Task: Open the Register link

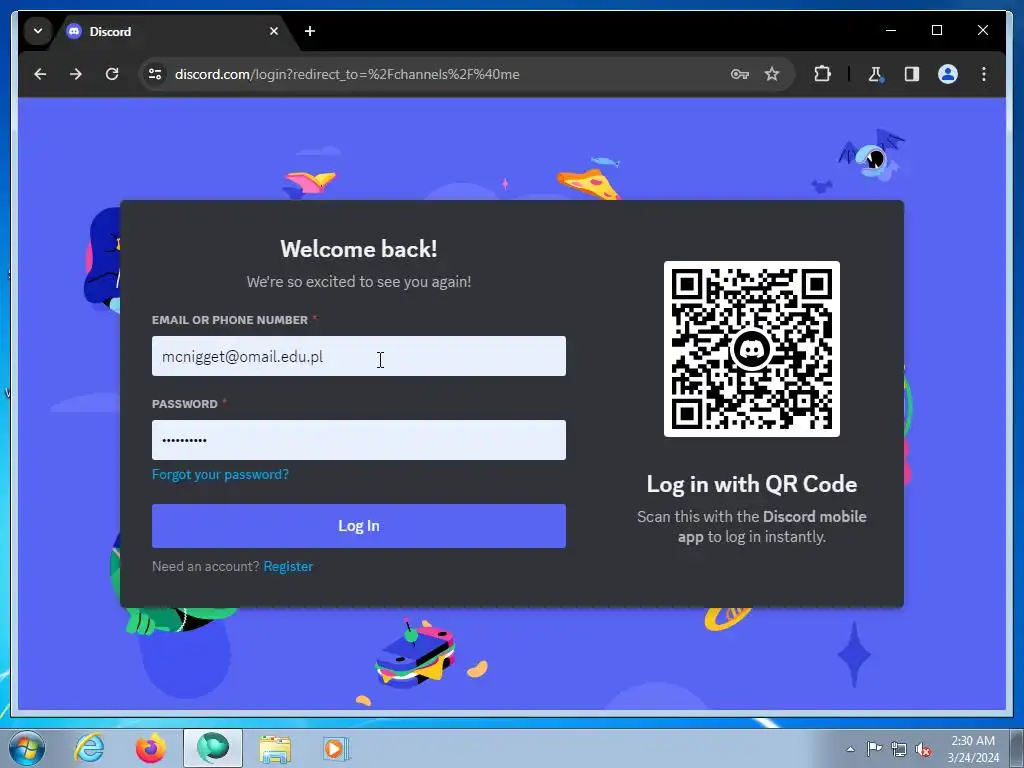Action: click(x=288, y=566)
